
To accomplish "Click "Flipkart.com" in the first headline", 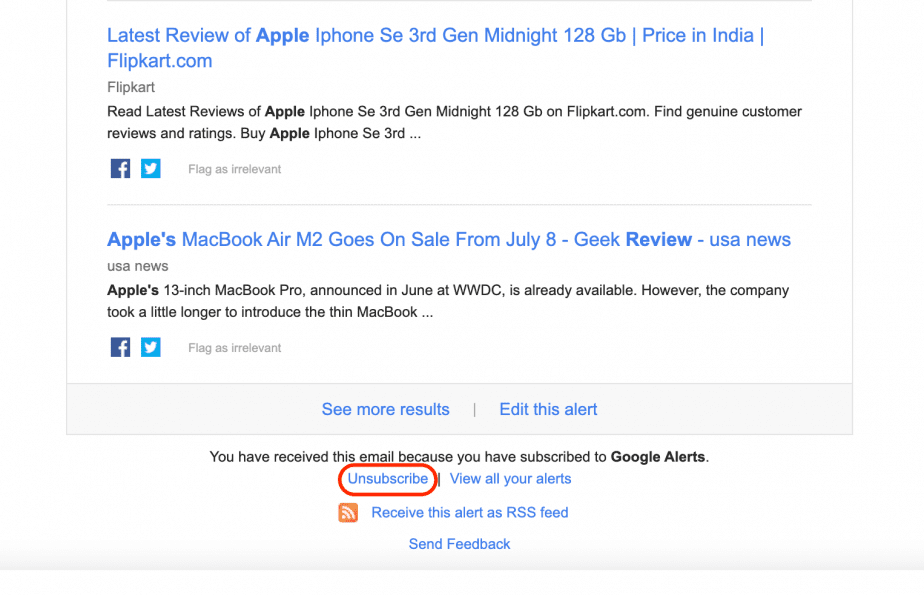I will [x=159, y=60].
